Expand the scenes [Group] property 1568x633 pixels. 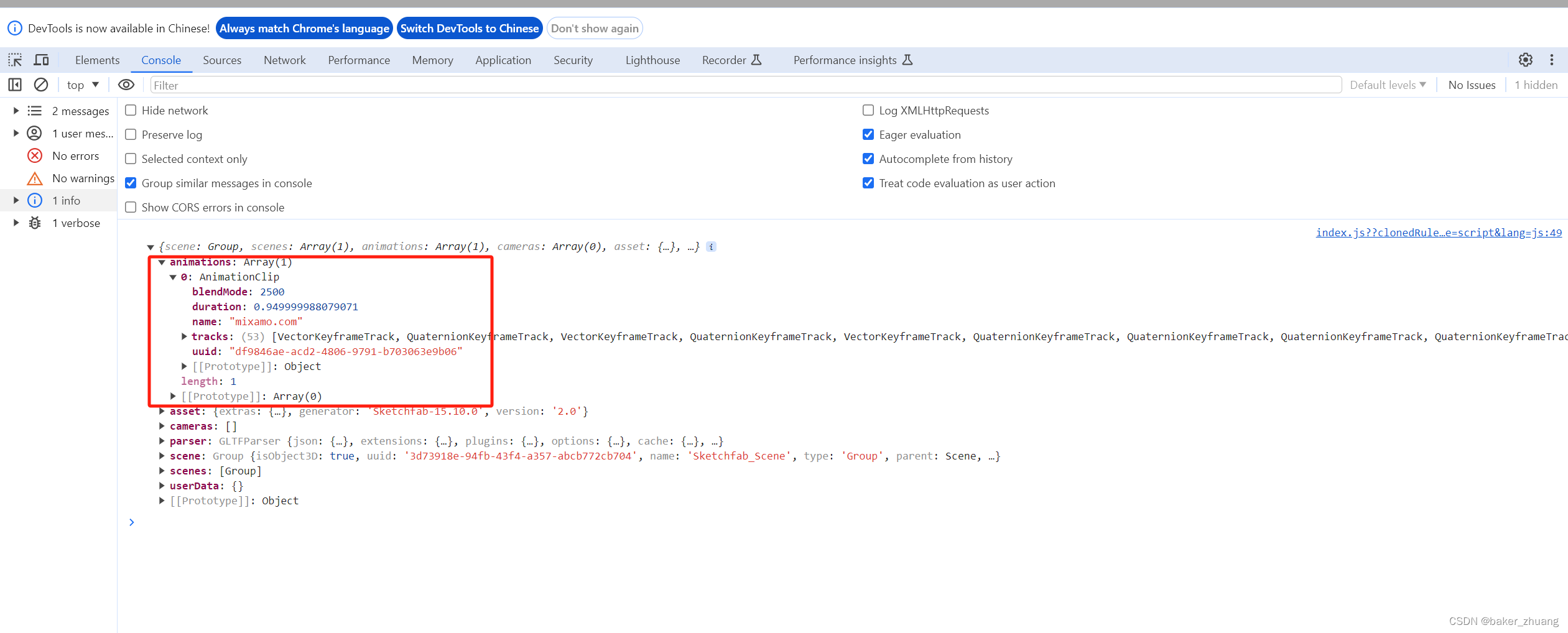[x=162, y=471]
